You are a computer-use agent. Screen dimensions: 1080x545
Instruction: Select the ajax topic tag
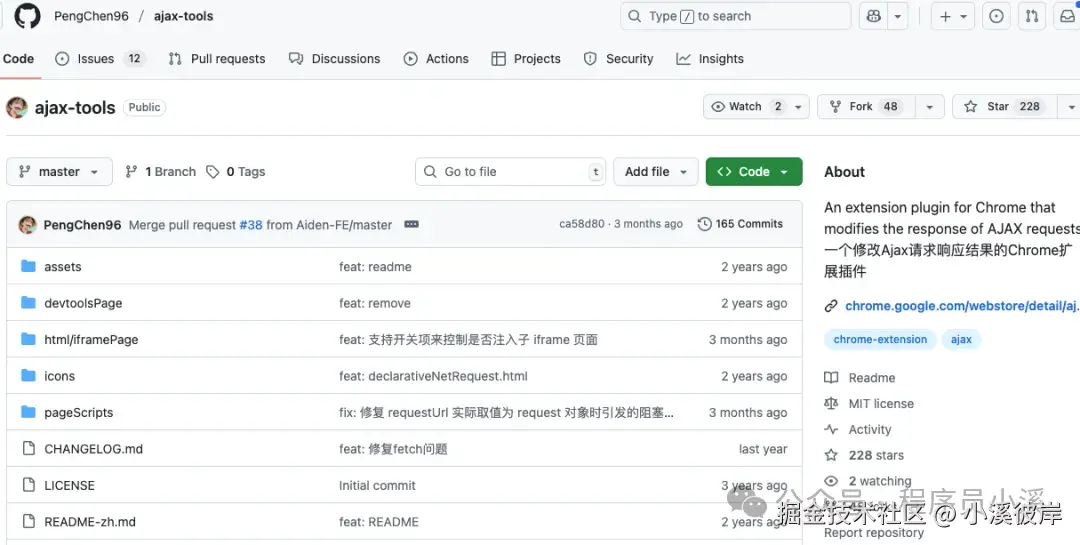[961, 340]
